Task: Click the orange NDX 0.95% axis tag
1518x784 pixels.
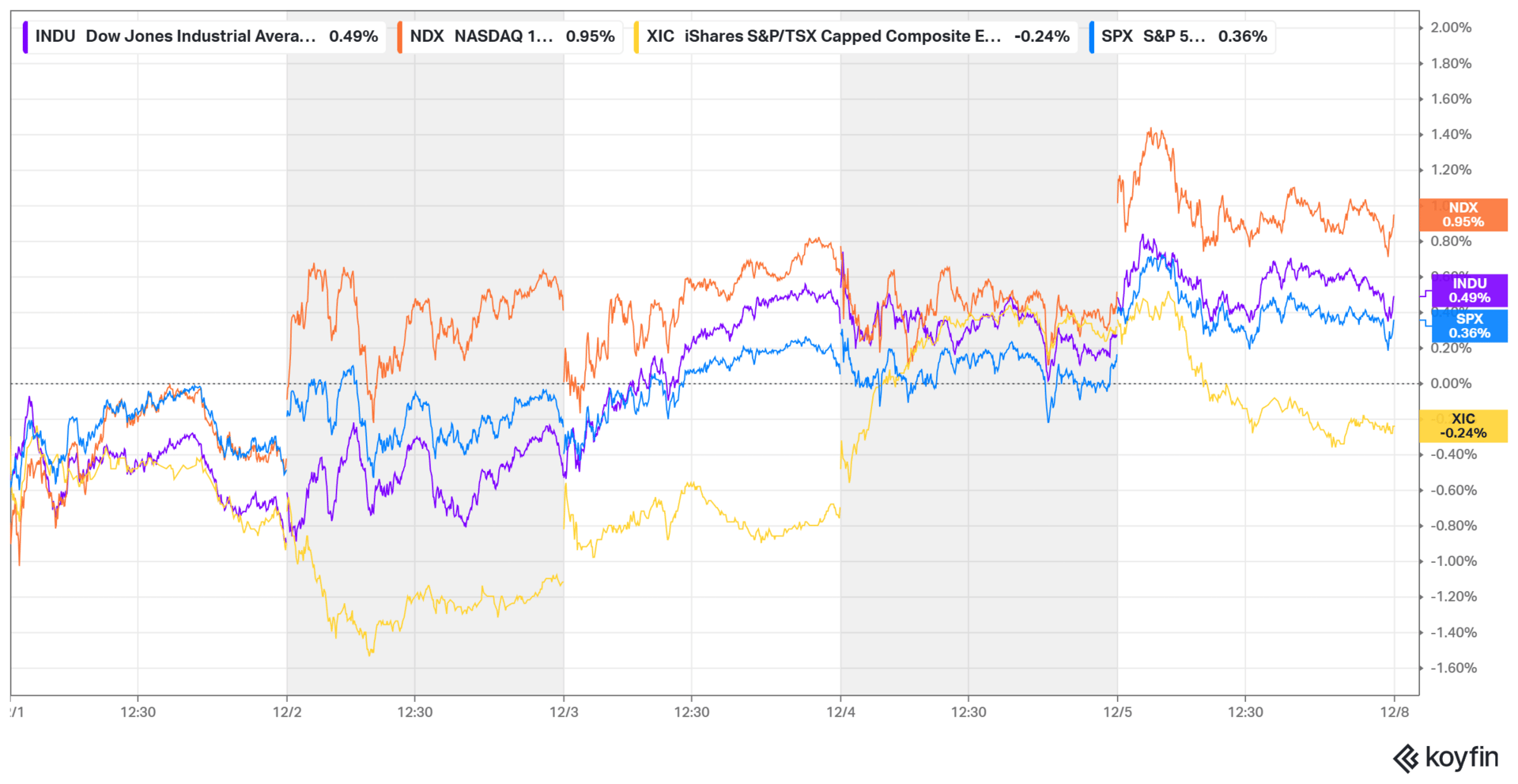Action: point(1463,215)
